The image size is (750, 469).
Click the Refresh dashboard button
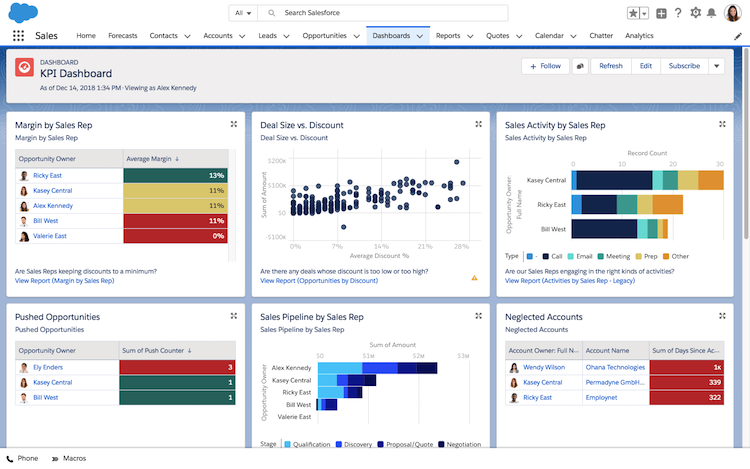coord(610,66)
